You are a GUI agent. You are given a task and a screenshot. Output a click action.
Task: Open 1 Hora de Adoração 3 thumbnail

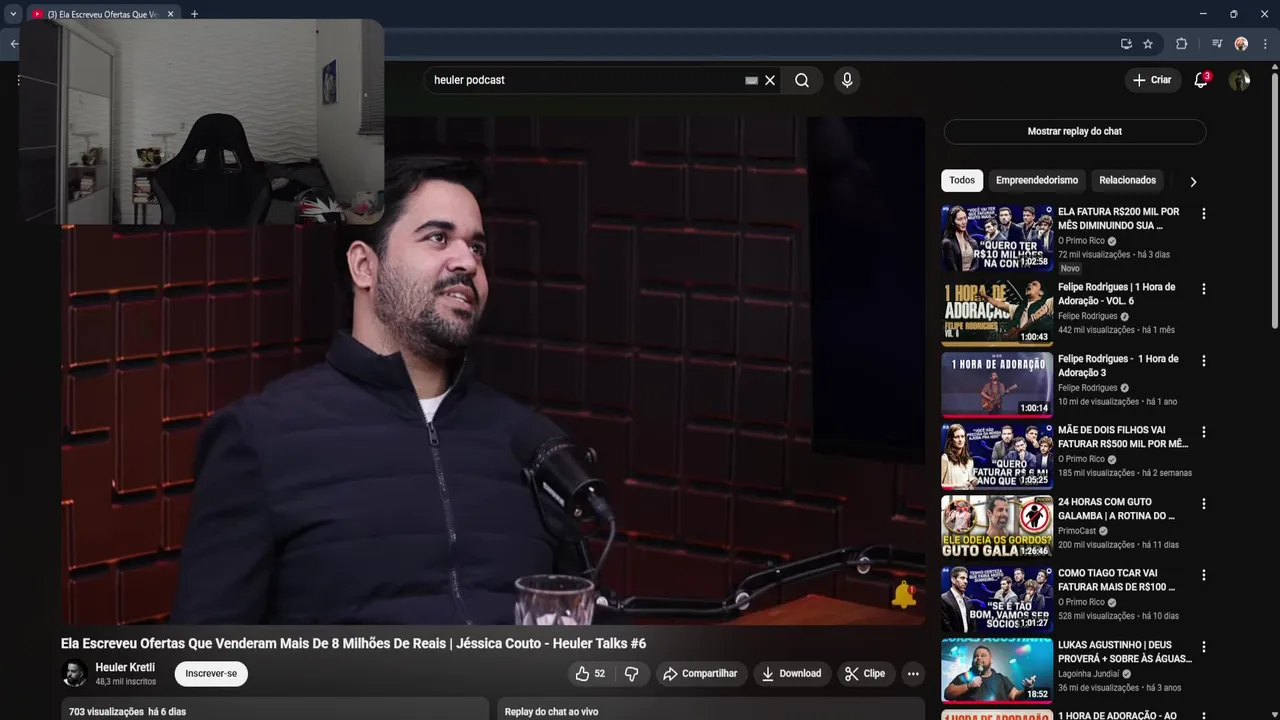tap(997, 384)
